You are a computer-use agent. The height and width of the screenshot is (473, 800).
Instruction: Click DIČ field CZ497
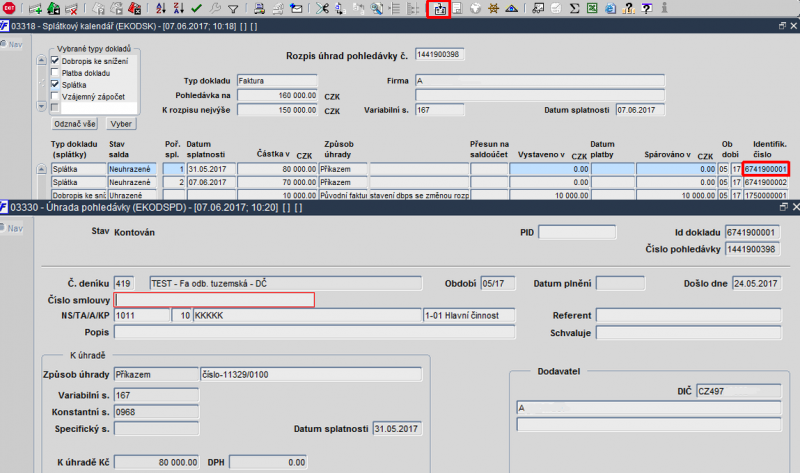(x=739, y=391)
